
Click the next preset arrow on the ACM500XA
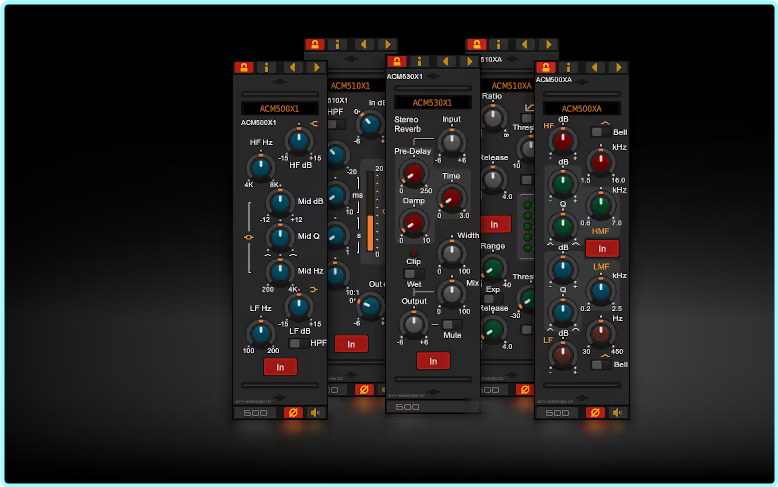(617, 67)
